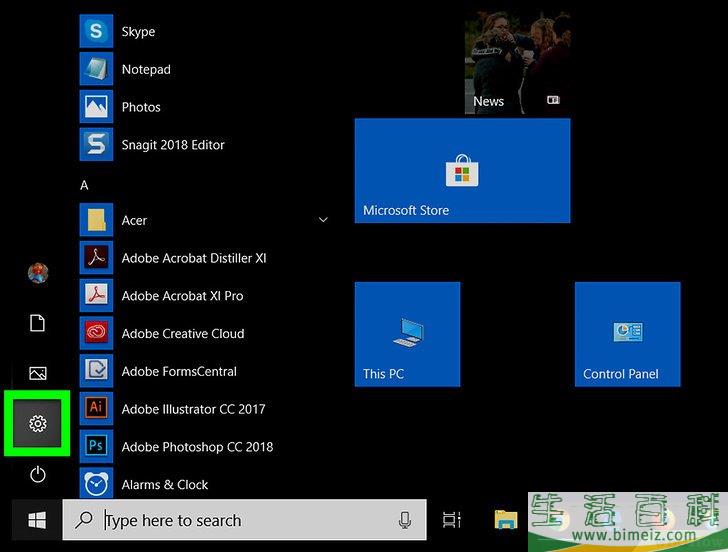Select Adobe Creative Cloud label
Image resolution: width=728 pixels, height=552 pixels.
coord(183,333)
